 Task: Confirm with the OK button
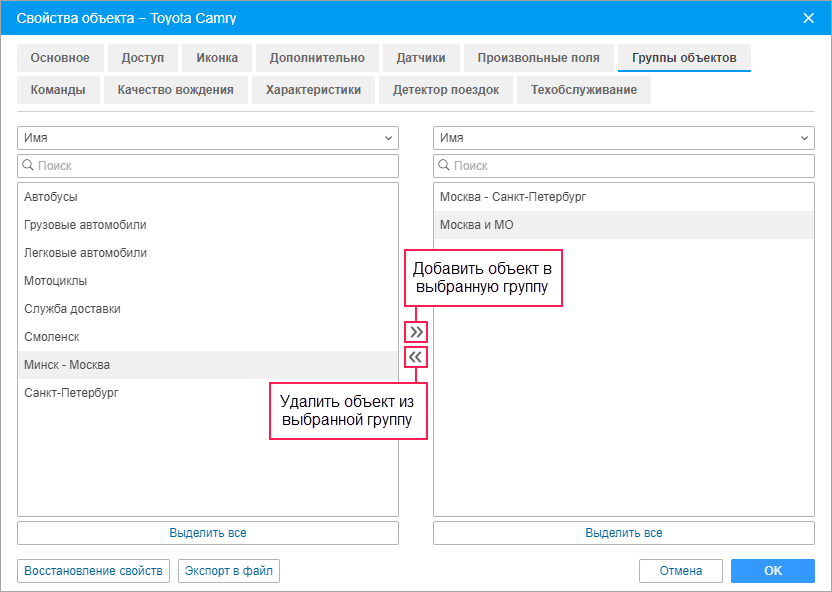pyautogui.click(x=772, y=571)
